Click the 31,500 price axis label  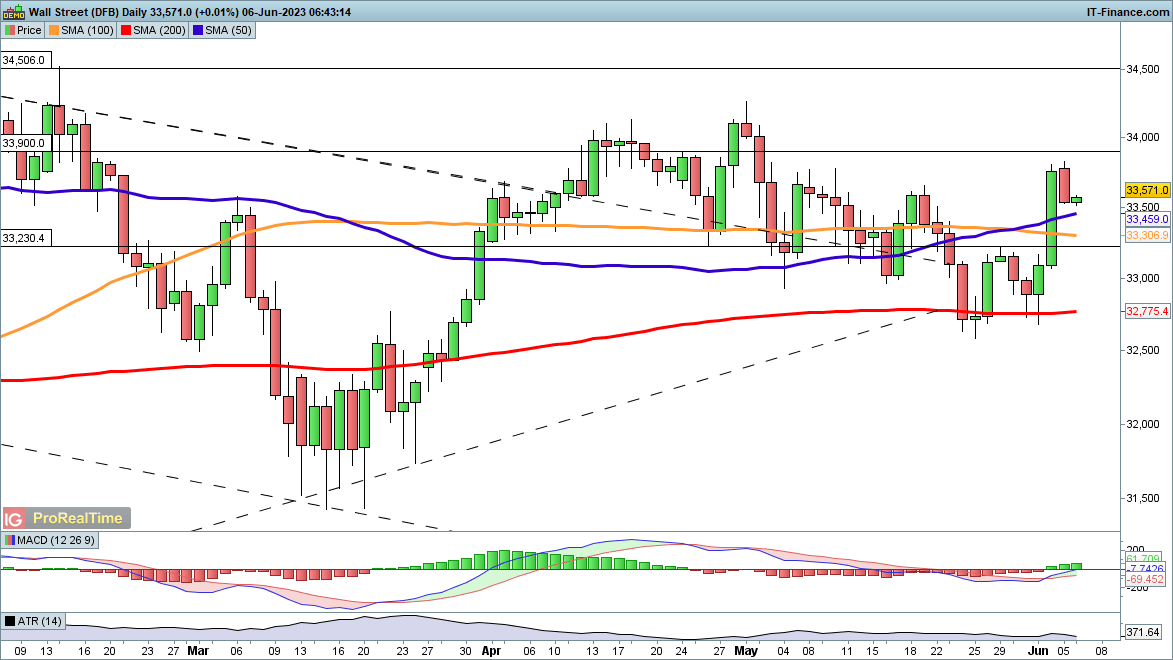click(1143, 498)
